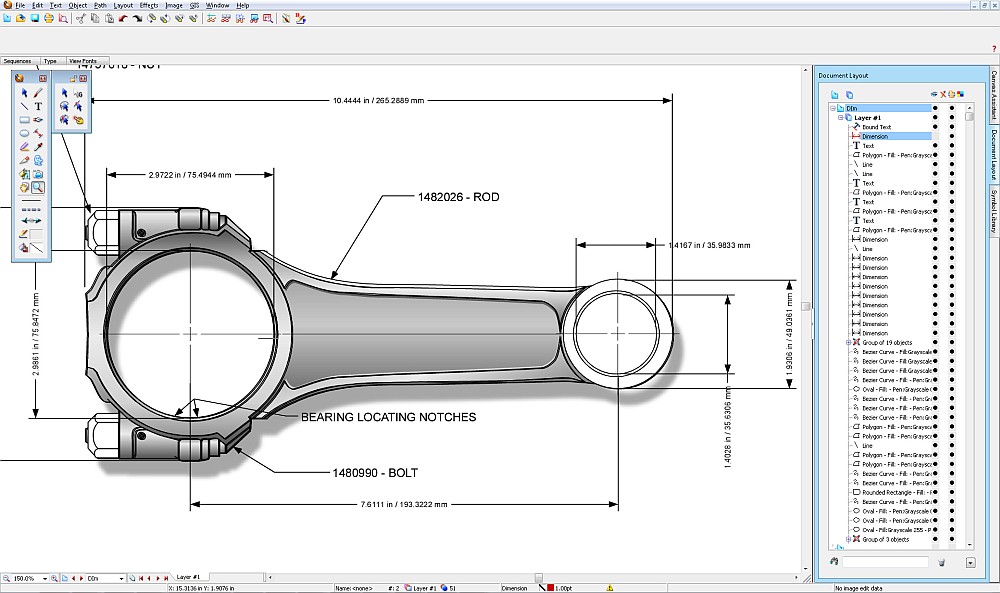Click the trash icon in Document Layout
The image size is (1000, 593).
click(x=941, y=562)
